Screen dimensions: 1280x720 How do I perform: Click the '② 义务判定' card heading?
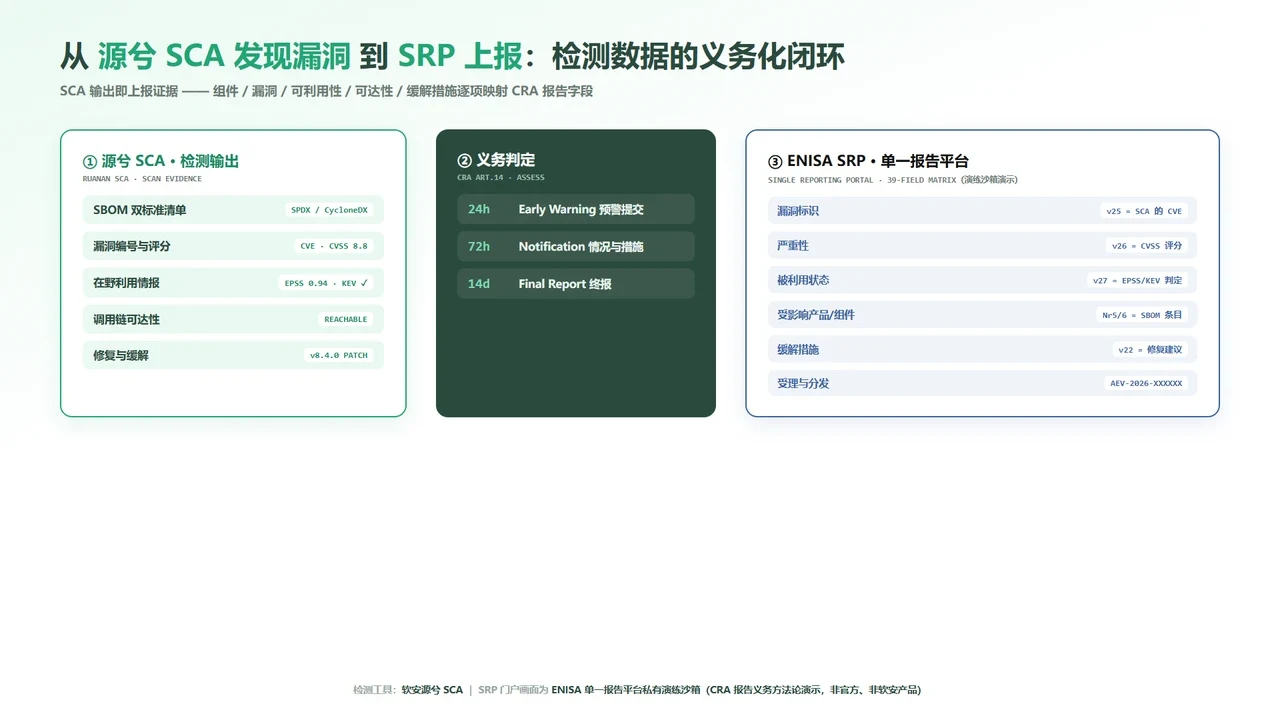[x=496, y=160]
